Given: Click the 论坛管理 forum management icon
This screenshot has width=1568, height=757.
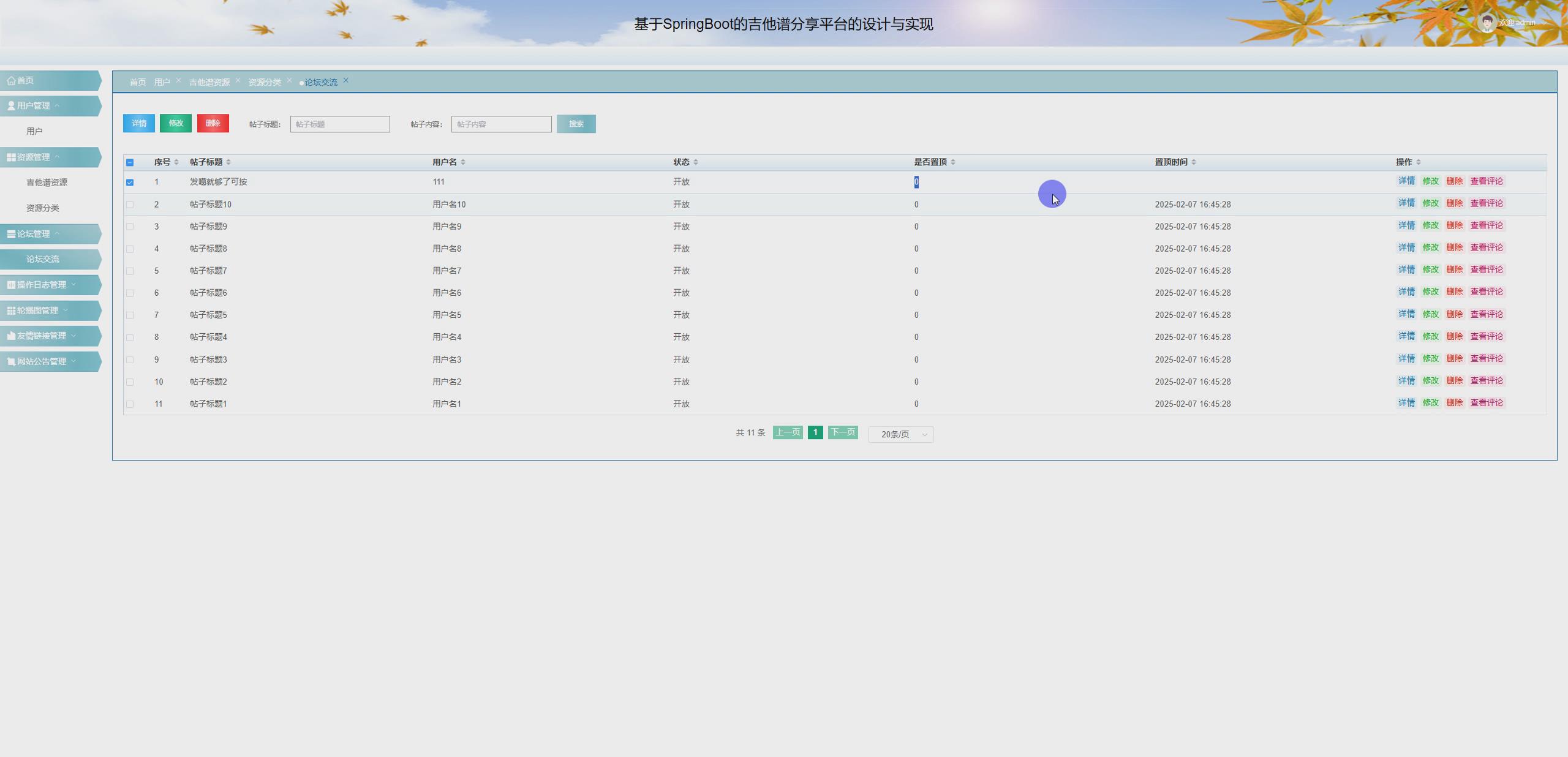Looking at the screenshot, I should (10, 233).
